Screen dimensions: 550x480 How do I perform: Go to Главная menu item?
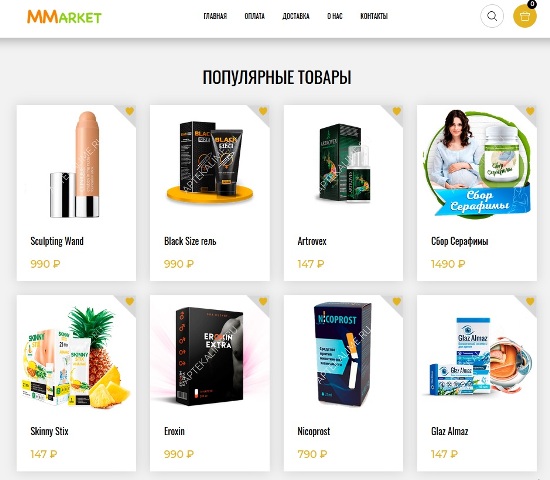coord(215,16)
